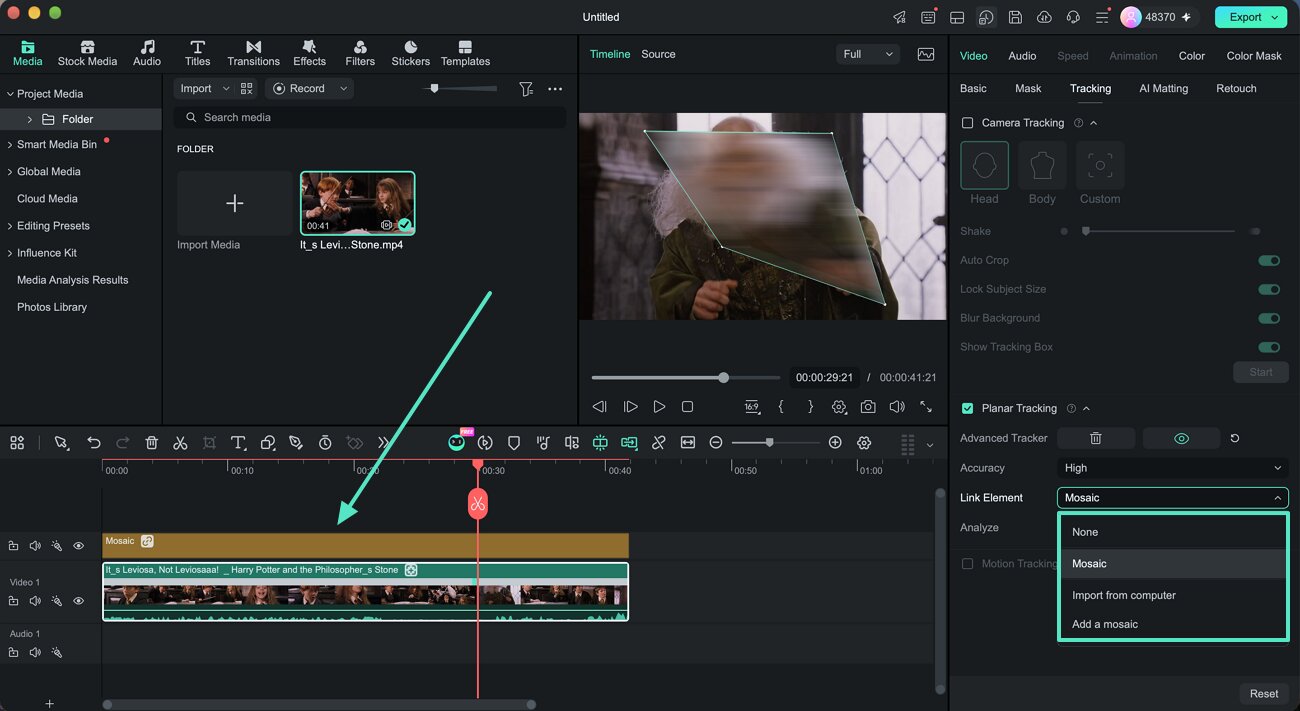Step to previous frame in preview
Viewport: 1300px width, 711px height.
point(600,407)
